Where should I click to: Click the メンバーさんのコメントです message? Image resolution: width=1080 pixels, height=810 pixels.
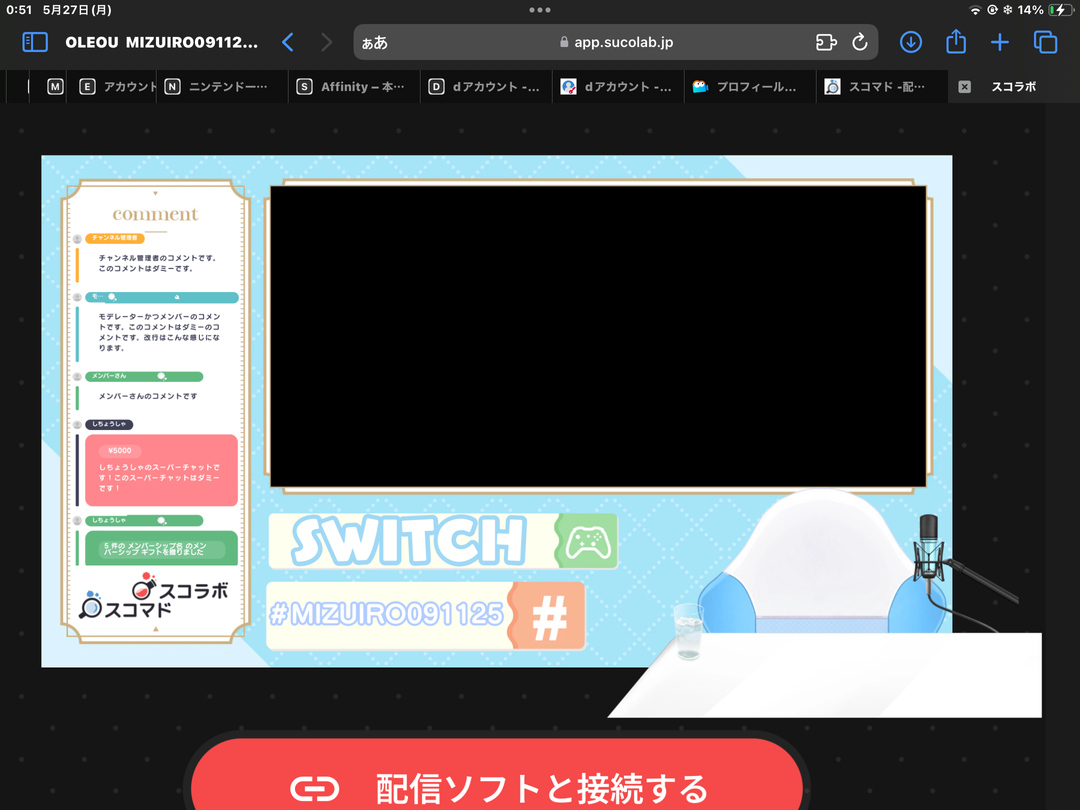(147, 396)
